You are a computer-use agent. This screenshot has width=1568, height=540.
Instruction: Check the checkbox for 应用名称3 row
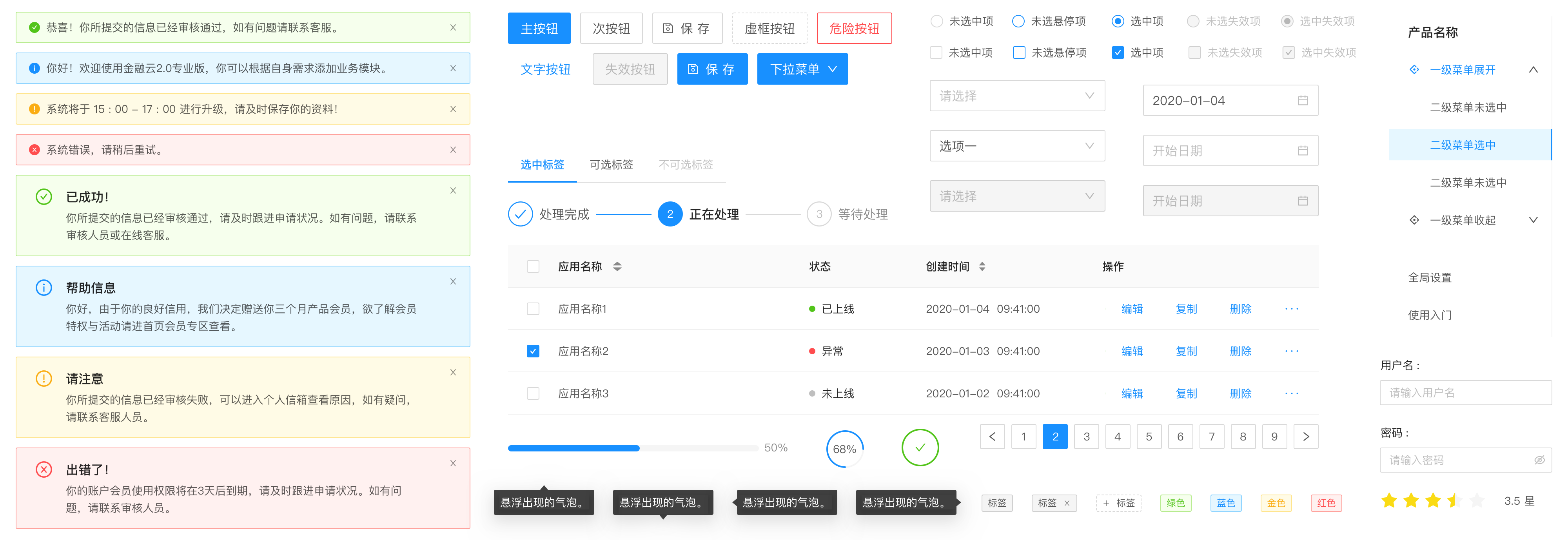(x=533, y=393)
